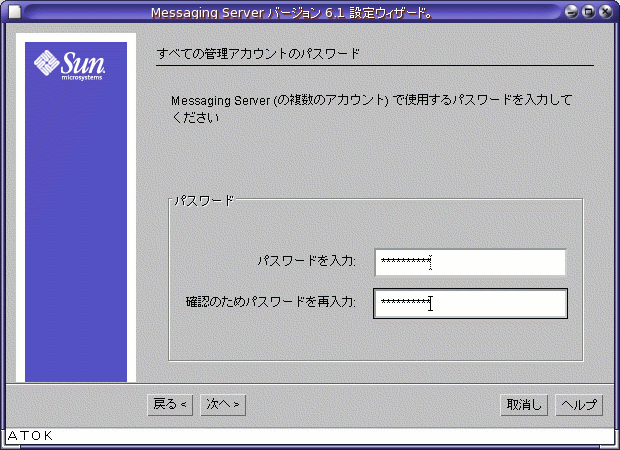Click the Messaging Server title bar text
The width and height of the screenshot is (620, 450).
(292, 13)
